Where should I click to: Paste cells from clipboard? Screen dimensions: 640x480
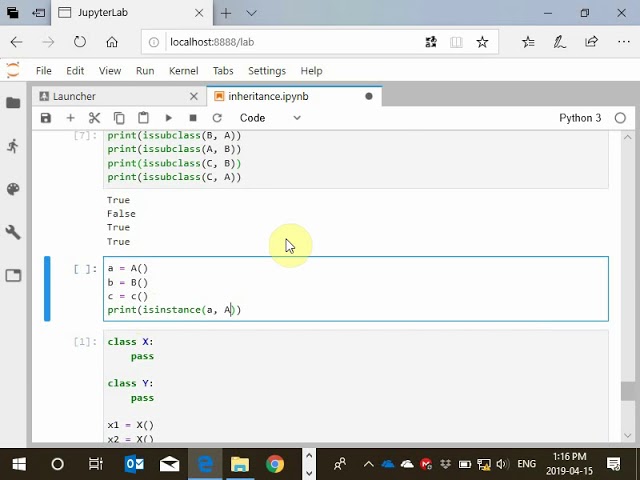coord(143,118)
